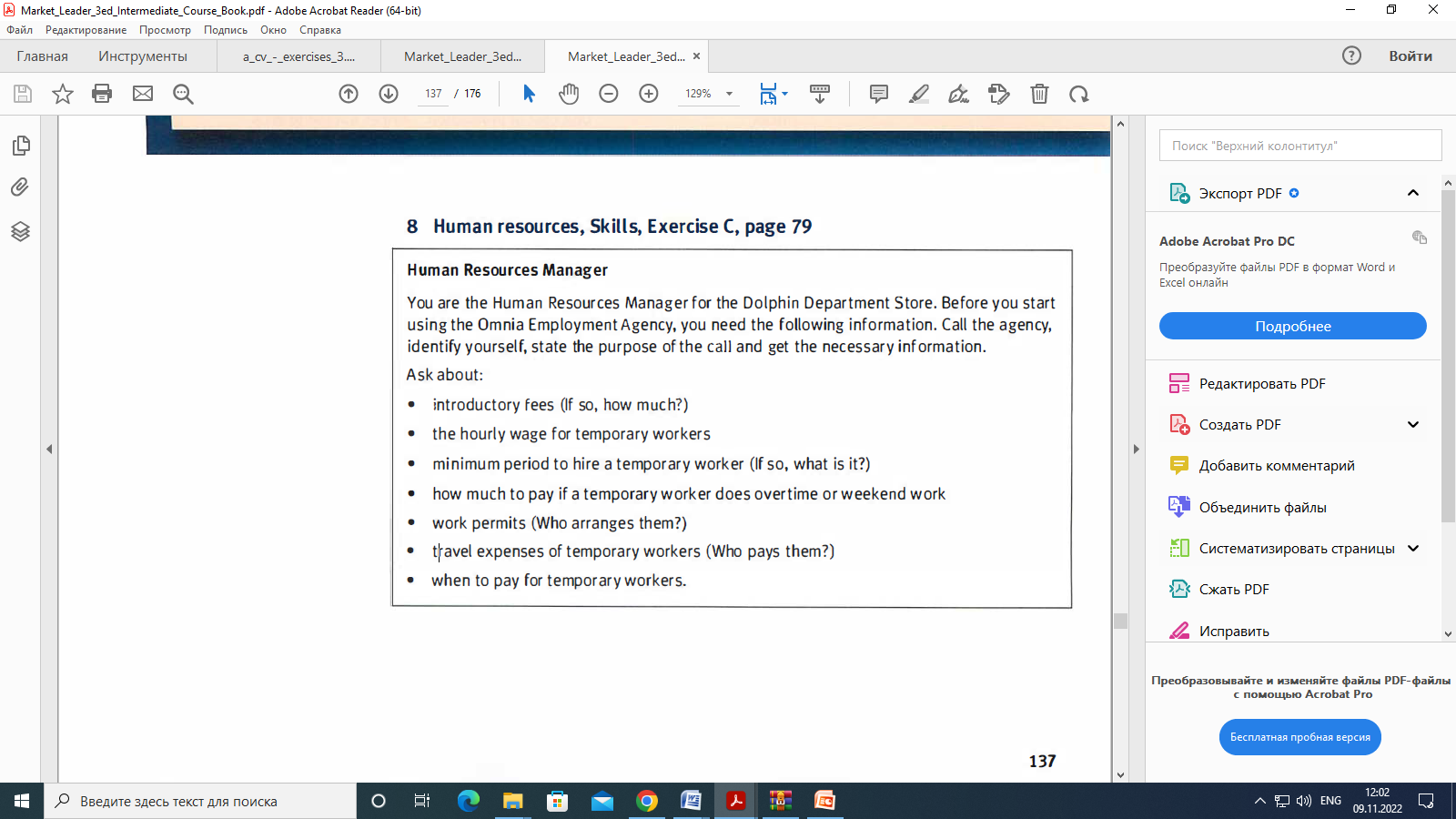The width and height of the screenshot is (1456, 819).
Task: Click the Подробнее button
Action: click(x=1293, y=326)
